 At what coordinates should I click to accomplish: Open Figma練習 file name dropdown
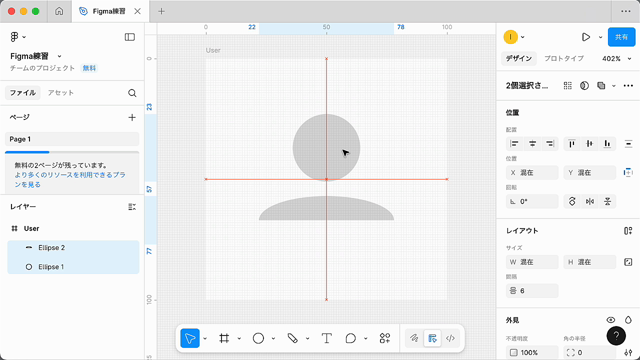59,56
